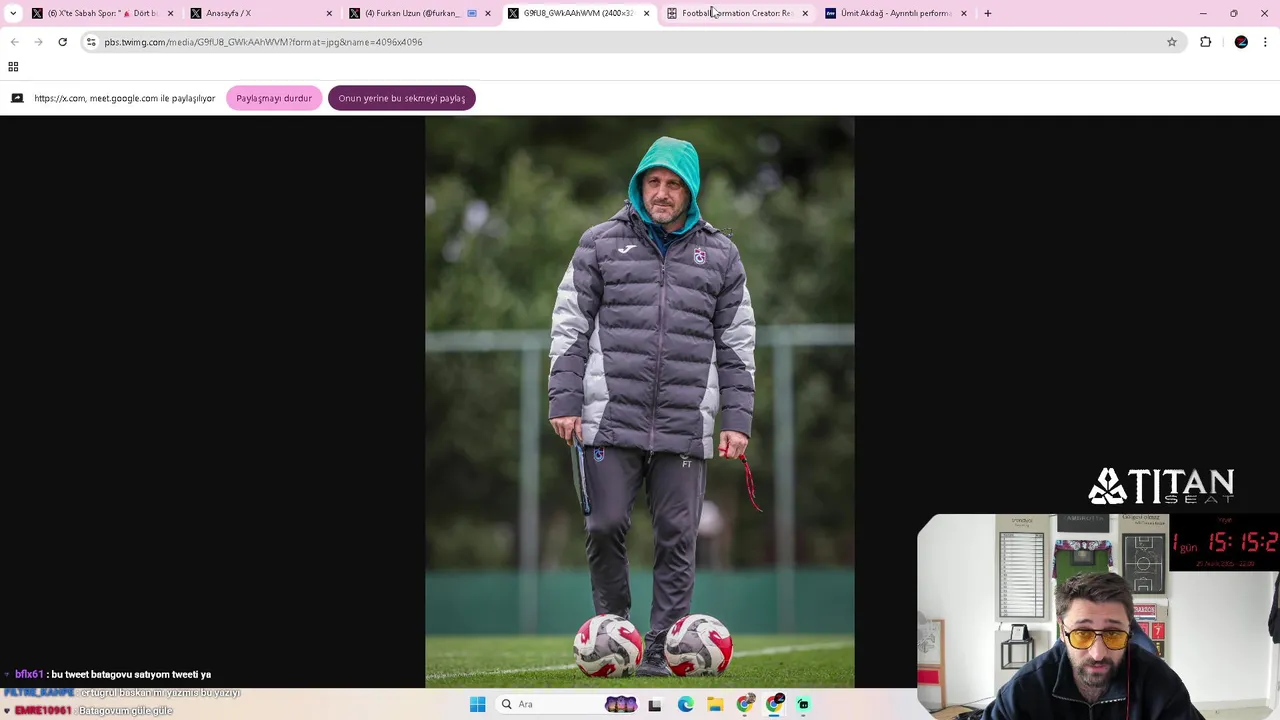The image size is (1280, 720).
Task: Switch to the Ümit Akdağ tab
Action: coord(896,13)
